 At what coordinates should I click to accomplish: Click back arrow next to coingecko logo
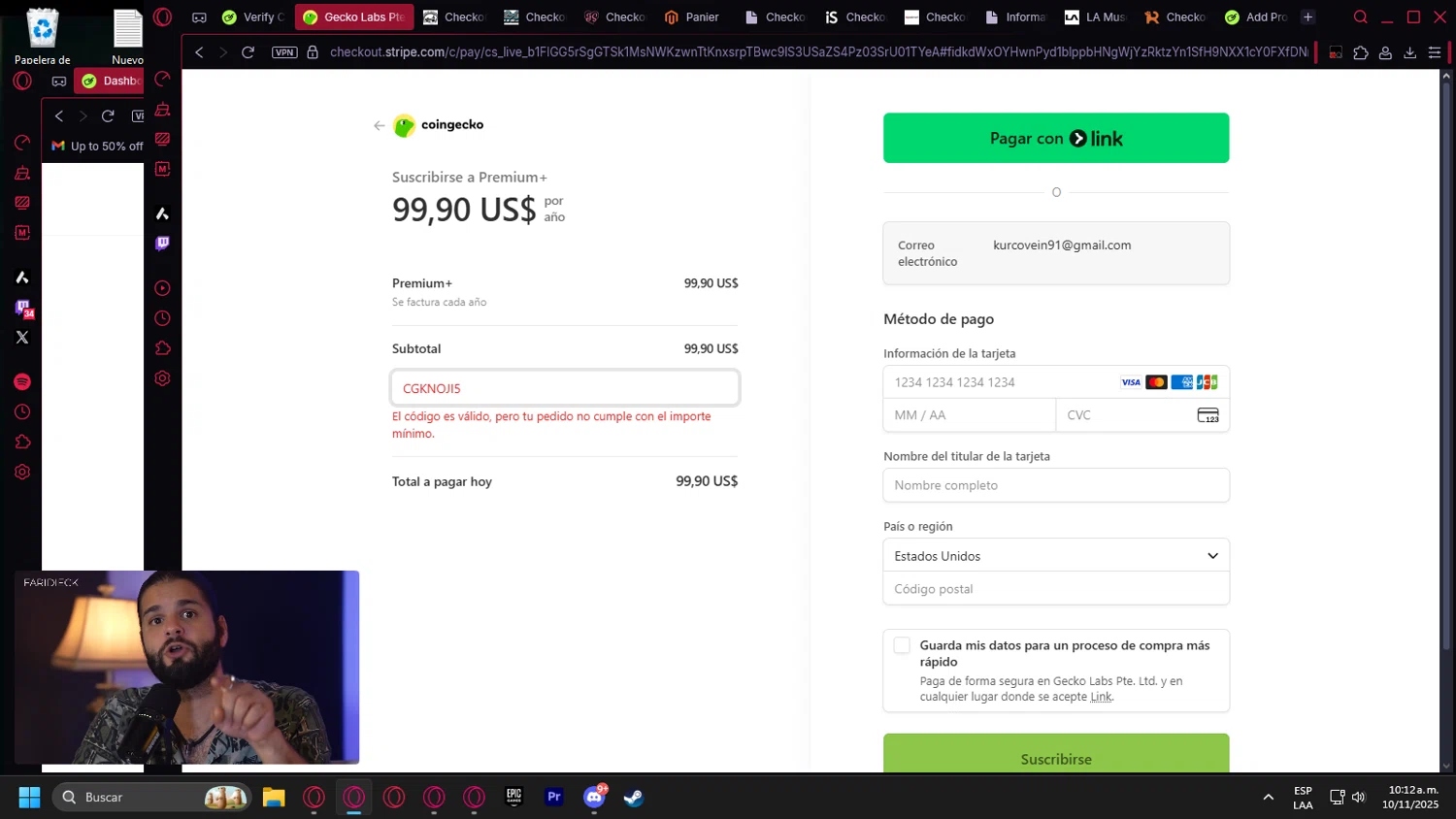[379, 125]
